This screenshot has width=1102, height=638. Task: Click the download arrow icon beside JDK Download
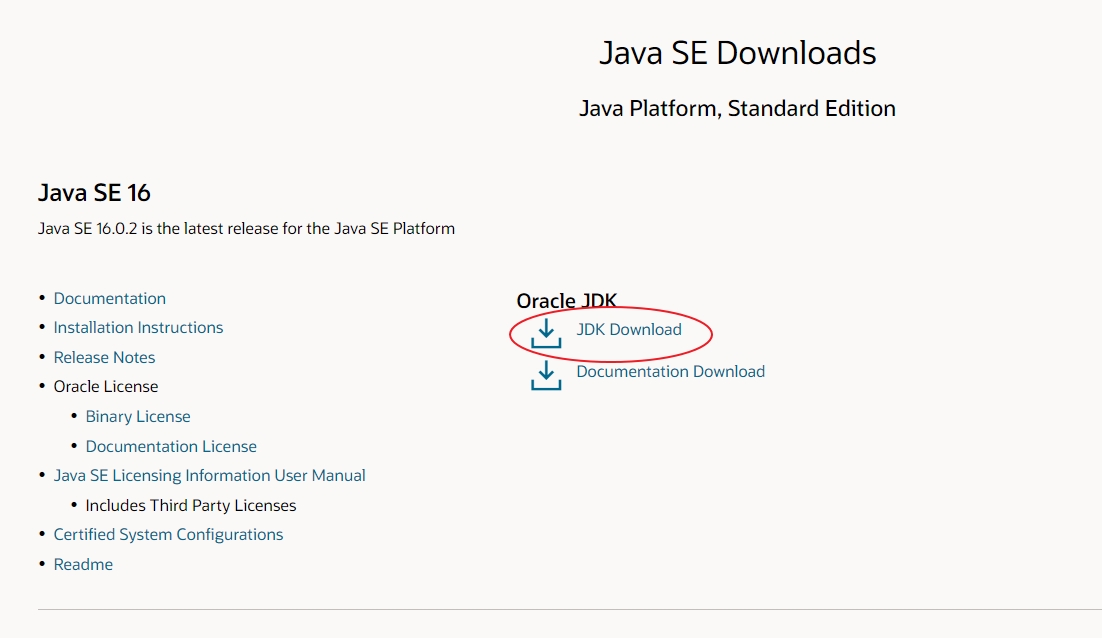[546, 334]
